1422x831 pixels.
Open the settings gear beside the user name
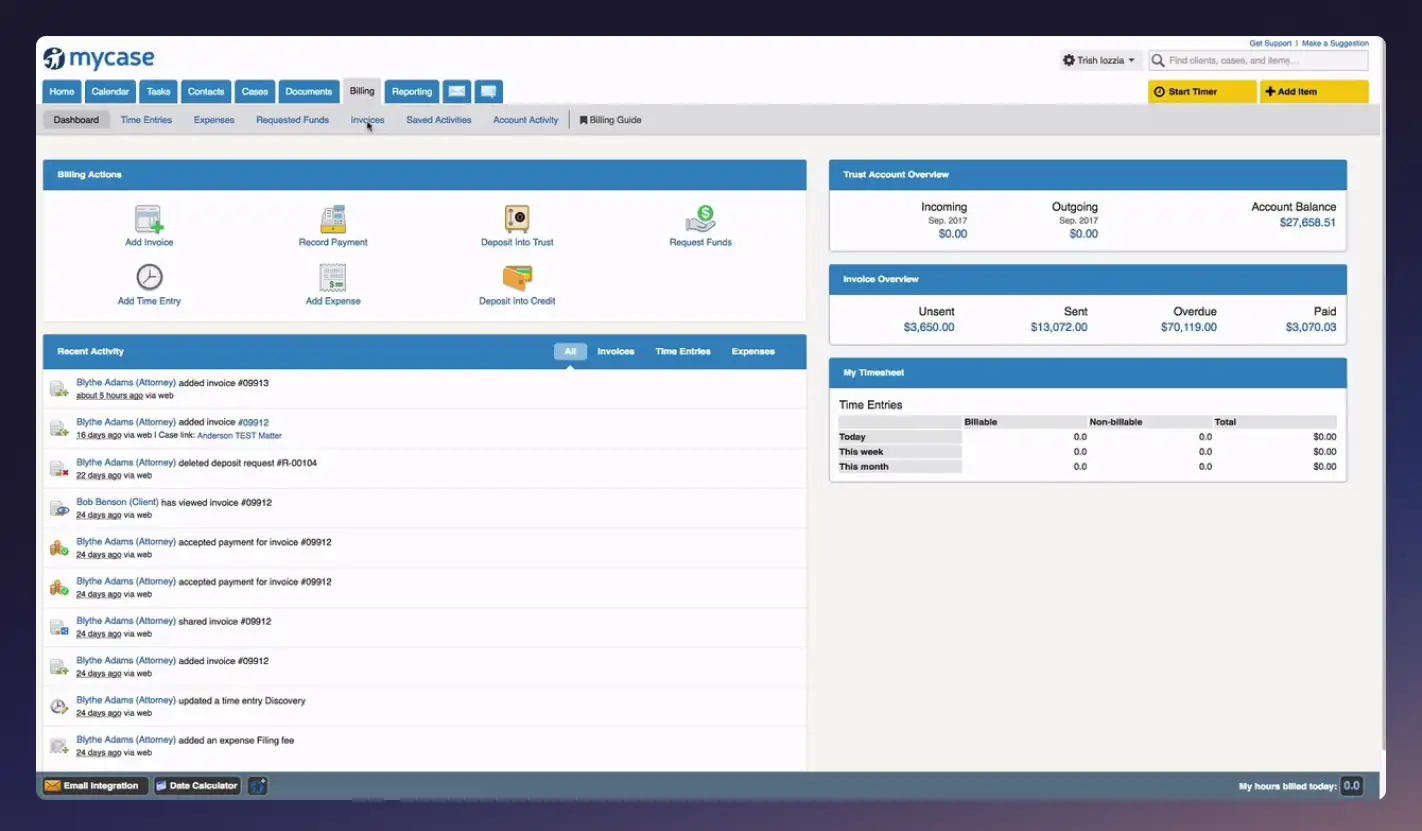coord(1068,60)
